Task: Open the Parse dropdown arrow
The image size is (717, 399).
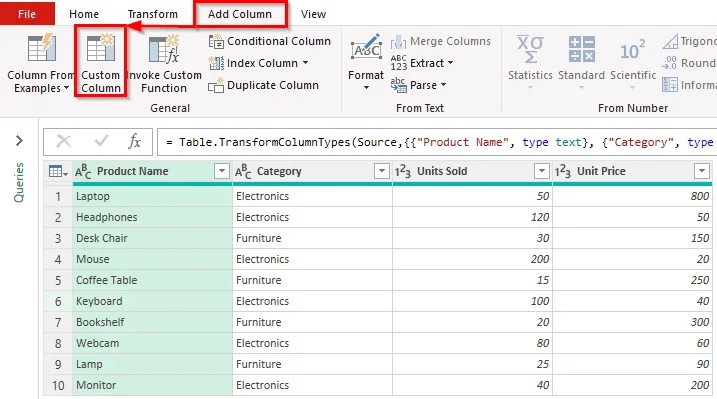Action: point(444,85)
